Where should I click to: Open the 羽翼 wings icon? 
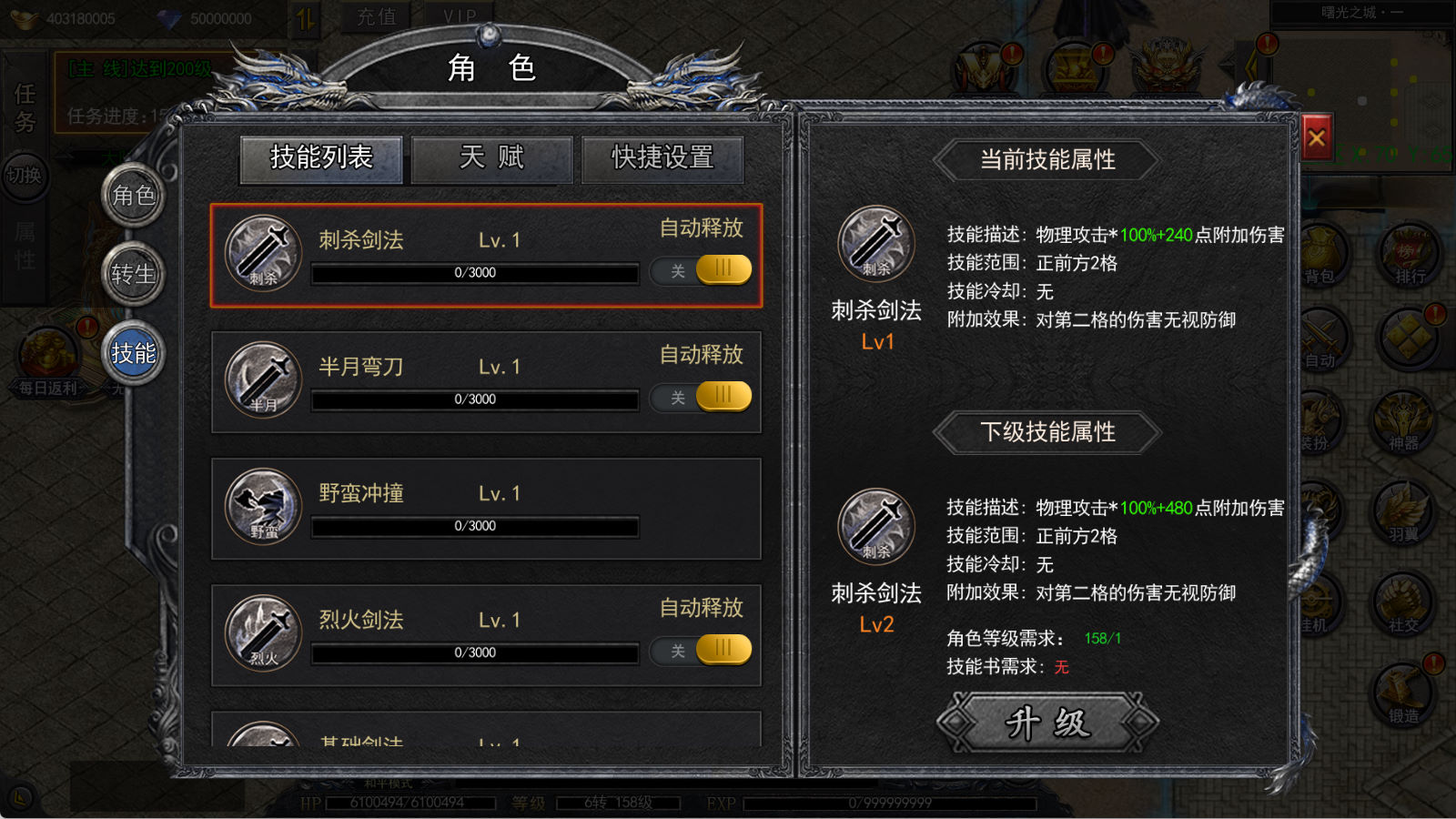point(1403,512)
